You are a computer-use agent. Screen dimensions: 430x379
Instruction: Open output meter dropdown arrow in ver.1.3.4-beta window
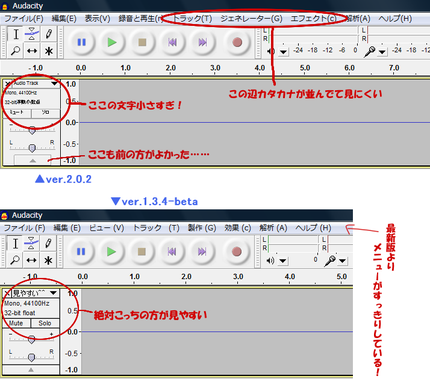(283, 261)
